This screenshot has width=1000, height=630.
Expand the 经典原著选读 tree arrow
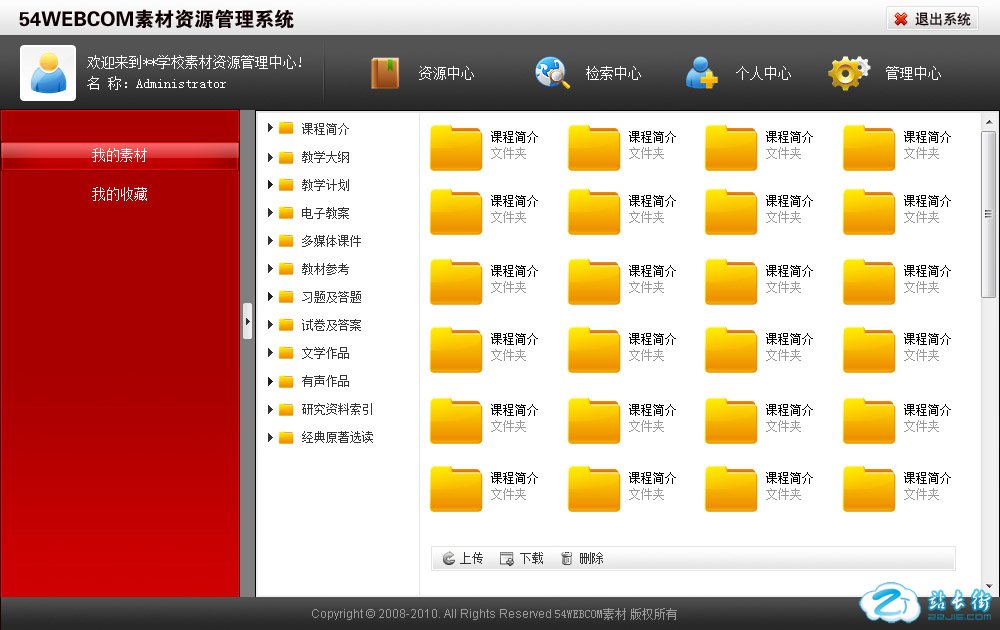point(270,437)
